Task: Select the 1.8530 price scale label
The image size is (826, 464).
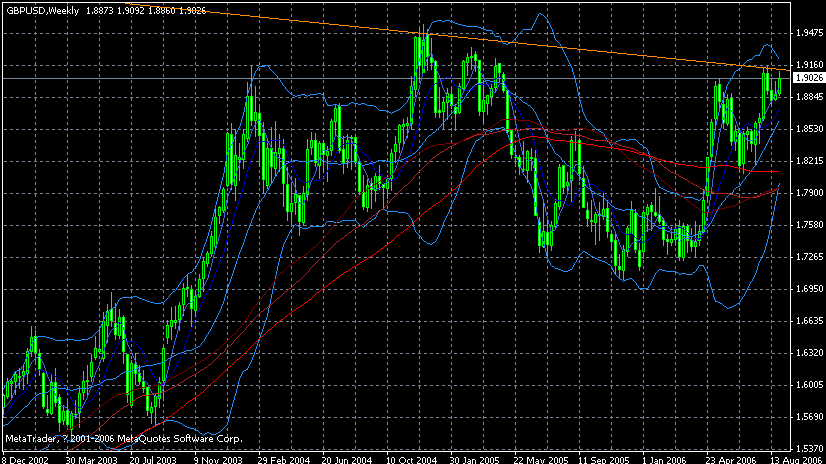Action: (x=810, y=129)
